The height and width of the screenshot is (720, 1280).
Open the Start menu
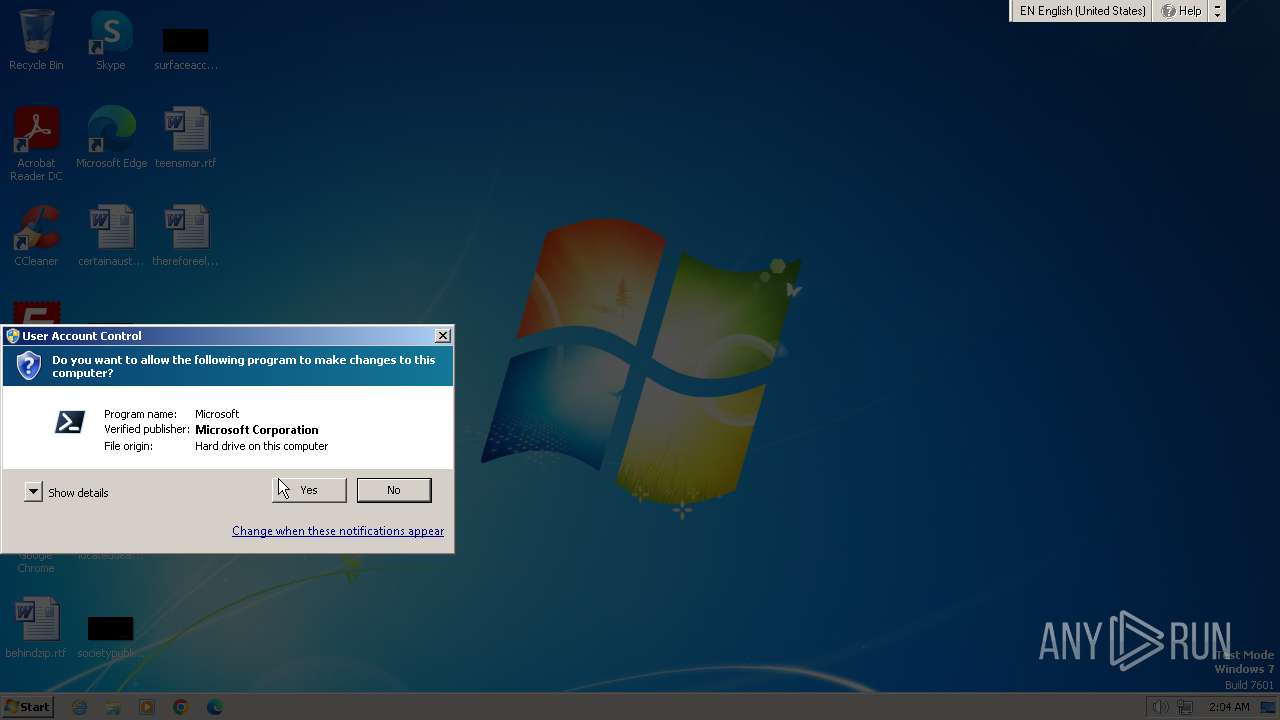[x=28, y=707]
